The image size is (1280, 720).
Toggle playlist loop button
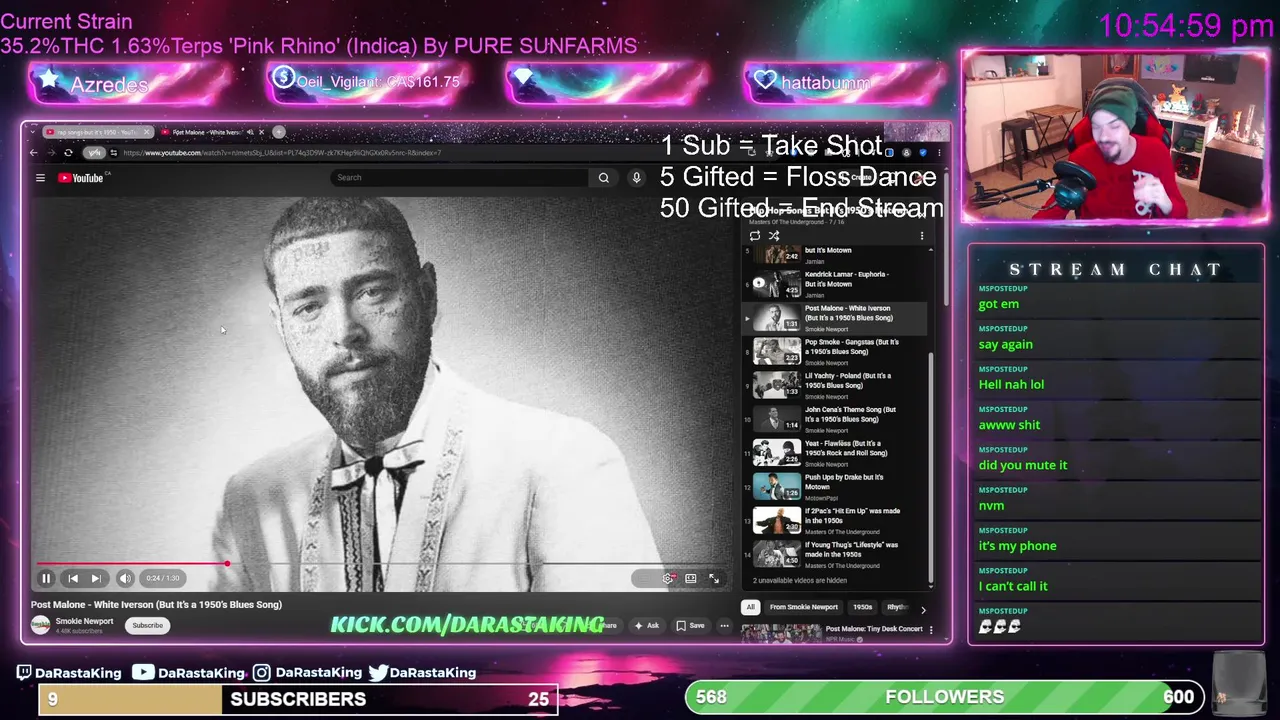pyautogui.click(x=755, y=236)
